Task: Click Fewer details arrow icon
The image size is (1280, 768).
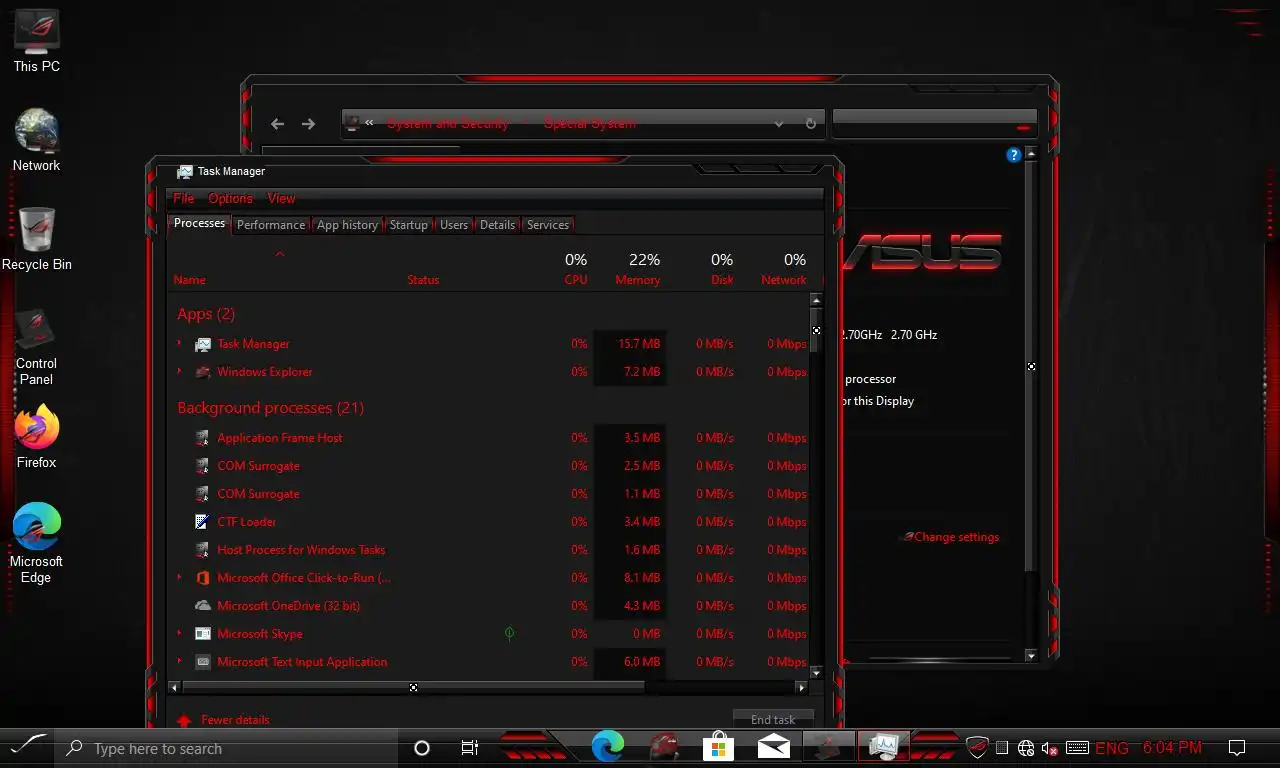Action: pos(183,720)
